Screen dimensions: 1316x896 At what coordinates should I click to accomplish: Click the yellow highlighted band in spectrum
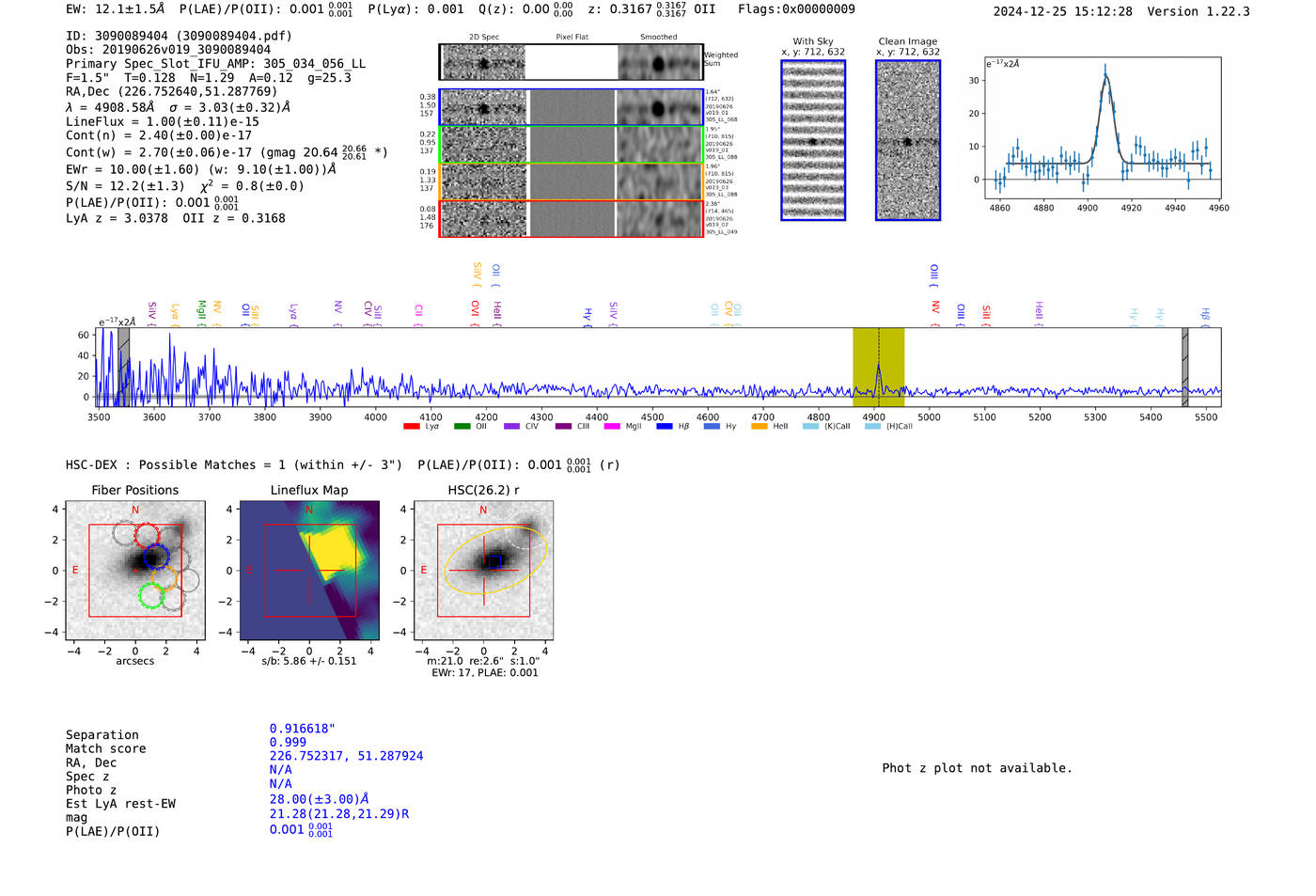coord(878,368)
